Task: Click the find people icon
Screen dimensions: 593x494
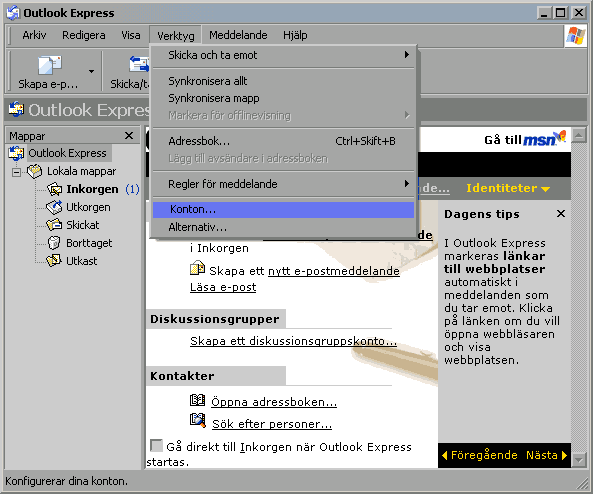Action: 197,420
